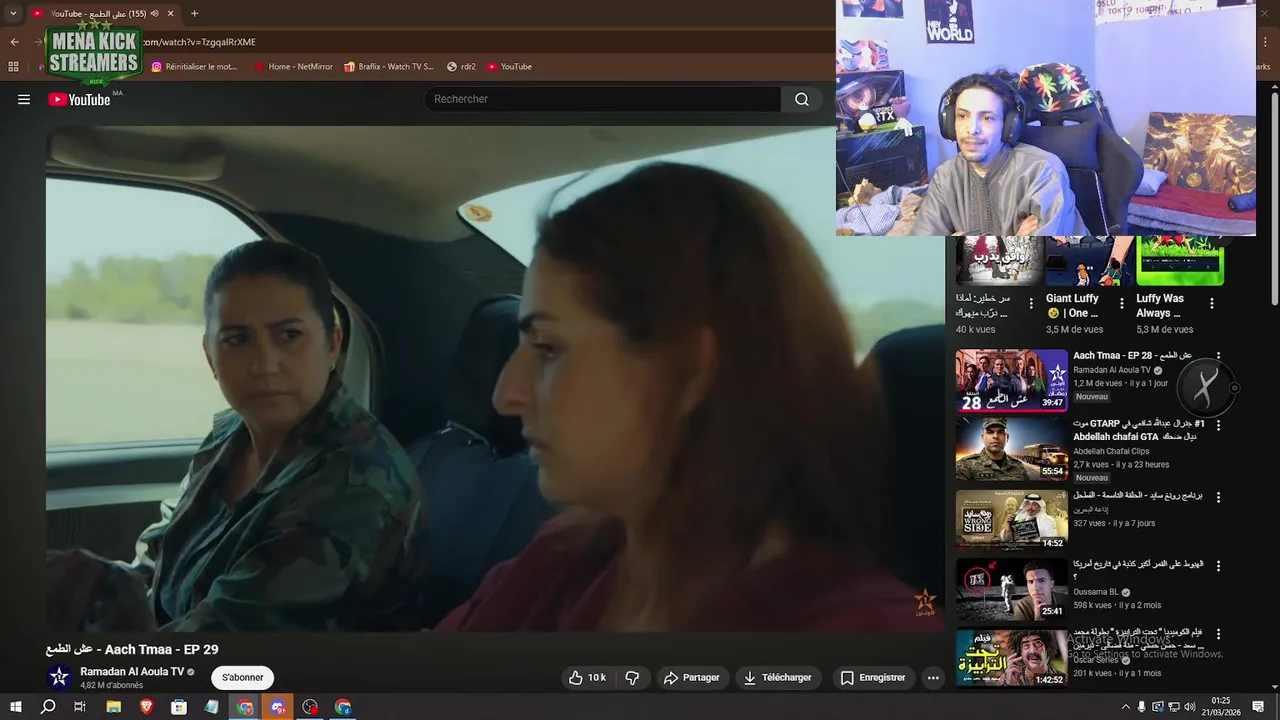Open options menu for 327 vues video

pos(1218,497)
